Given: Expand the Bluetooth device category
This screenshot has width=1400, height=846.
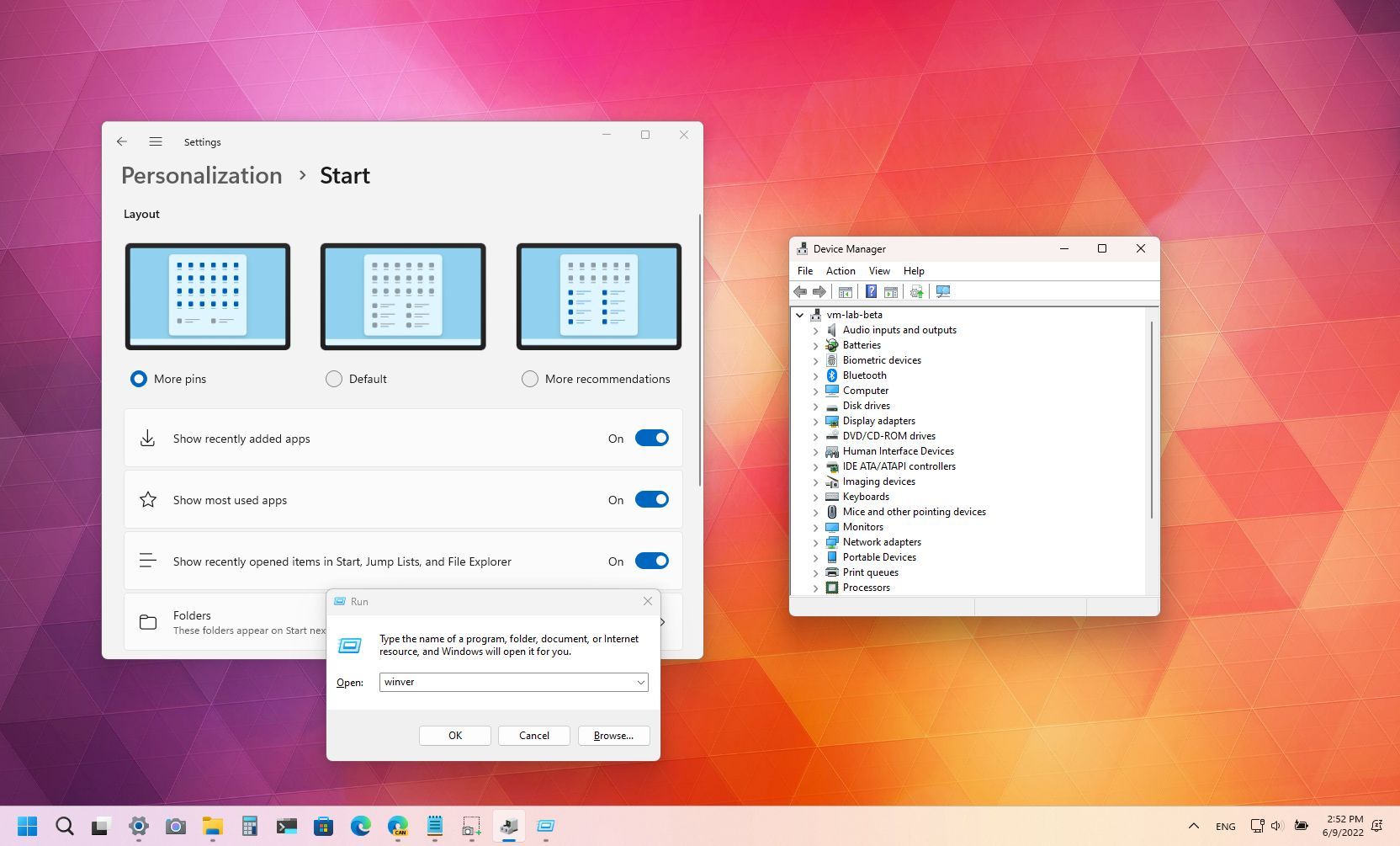Looking at the screenshot, I should (x=814, y=375).
